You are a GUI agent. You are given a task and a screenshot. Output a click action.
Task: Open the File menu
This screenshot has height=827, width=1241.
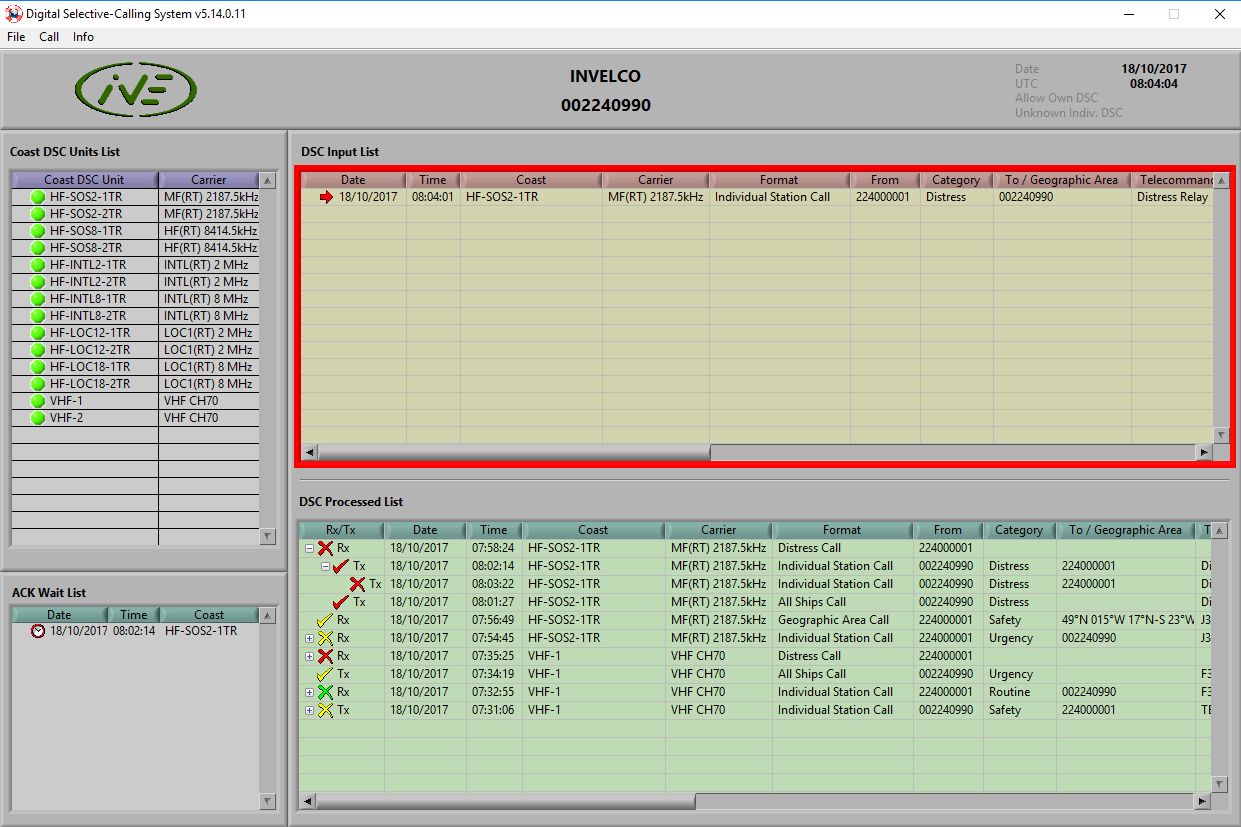pos(16,37)
